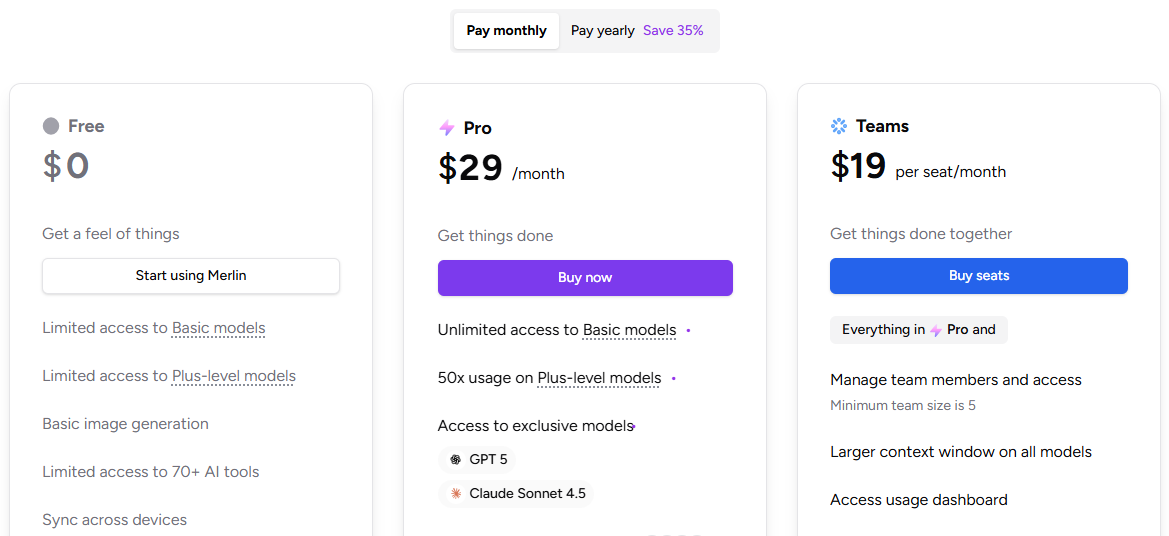The width and height of the screenshot is (1169, 536).
Task: Open Plus-level models link under Pro plan
Action: 599,378
